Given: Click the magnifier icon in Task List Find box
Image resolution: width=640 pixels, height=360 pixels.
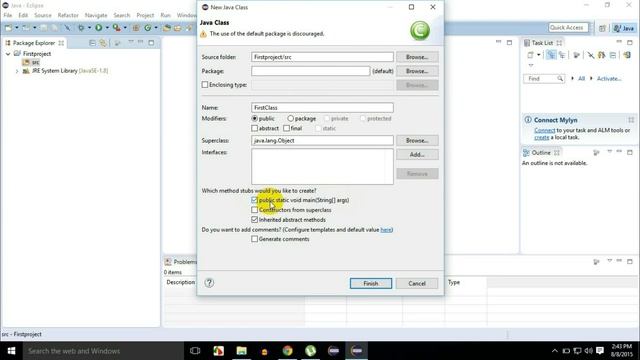Looking at the screenshot, I should click(x=560, y=78).
